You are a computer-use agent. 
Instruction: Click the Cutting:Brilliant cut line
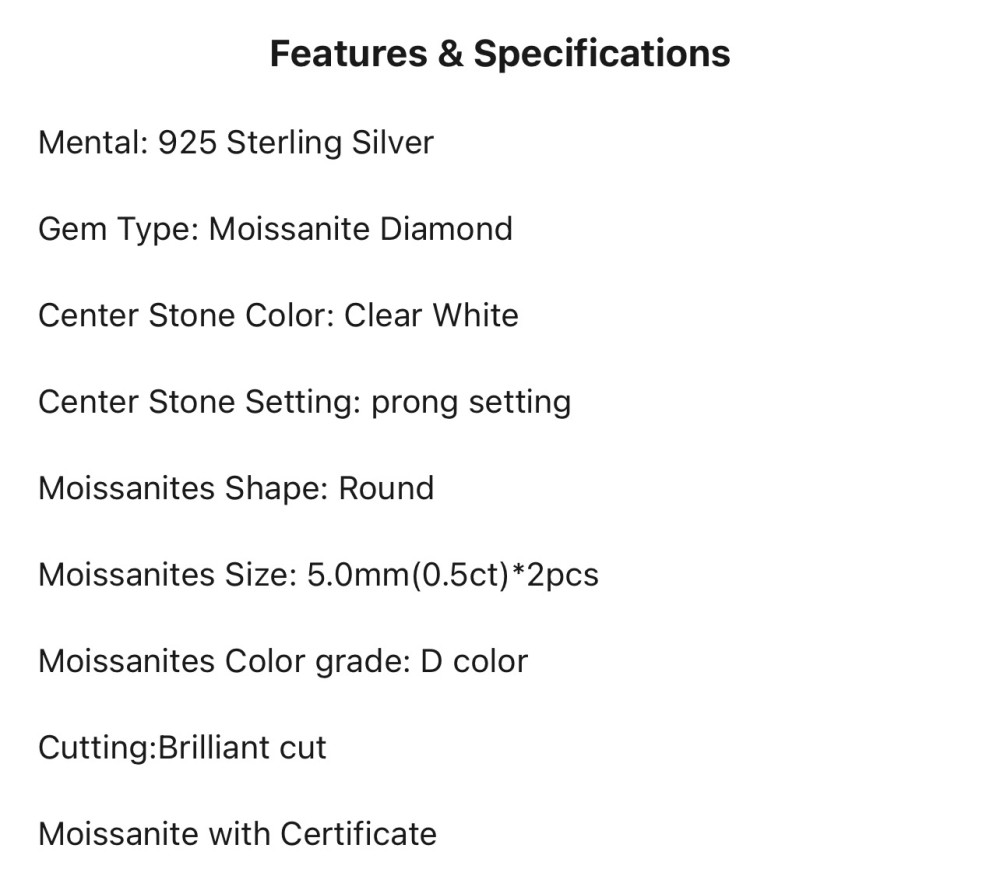pos(182,748)
